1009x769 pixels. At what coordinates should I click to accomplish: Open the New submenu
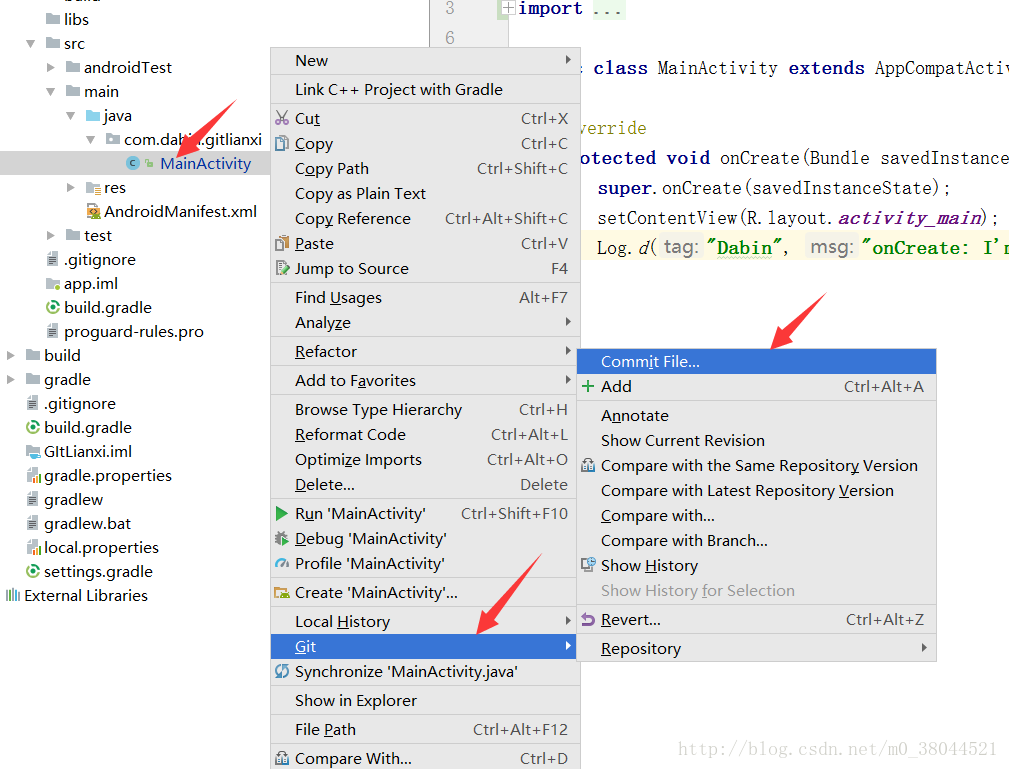[425, 60]
